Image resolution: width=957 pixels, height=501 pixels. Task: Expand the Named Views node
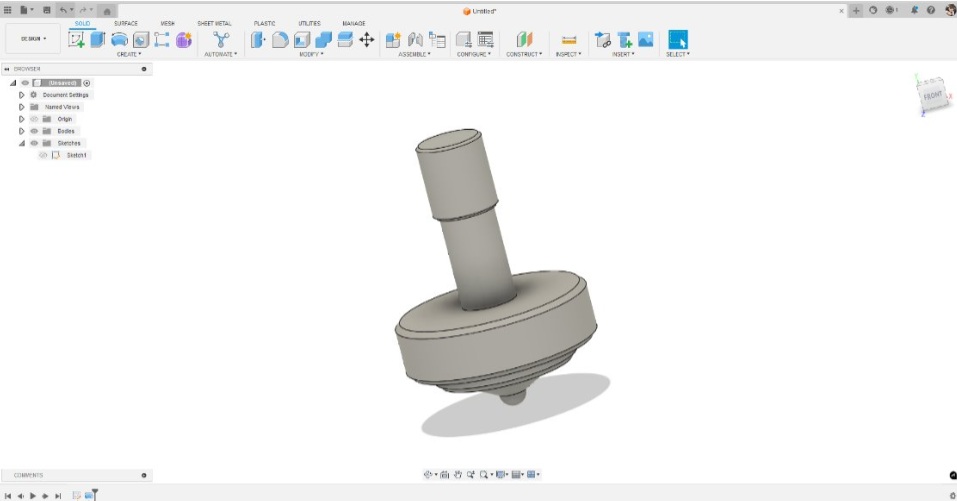point(21,107)
